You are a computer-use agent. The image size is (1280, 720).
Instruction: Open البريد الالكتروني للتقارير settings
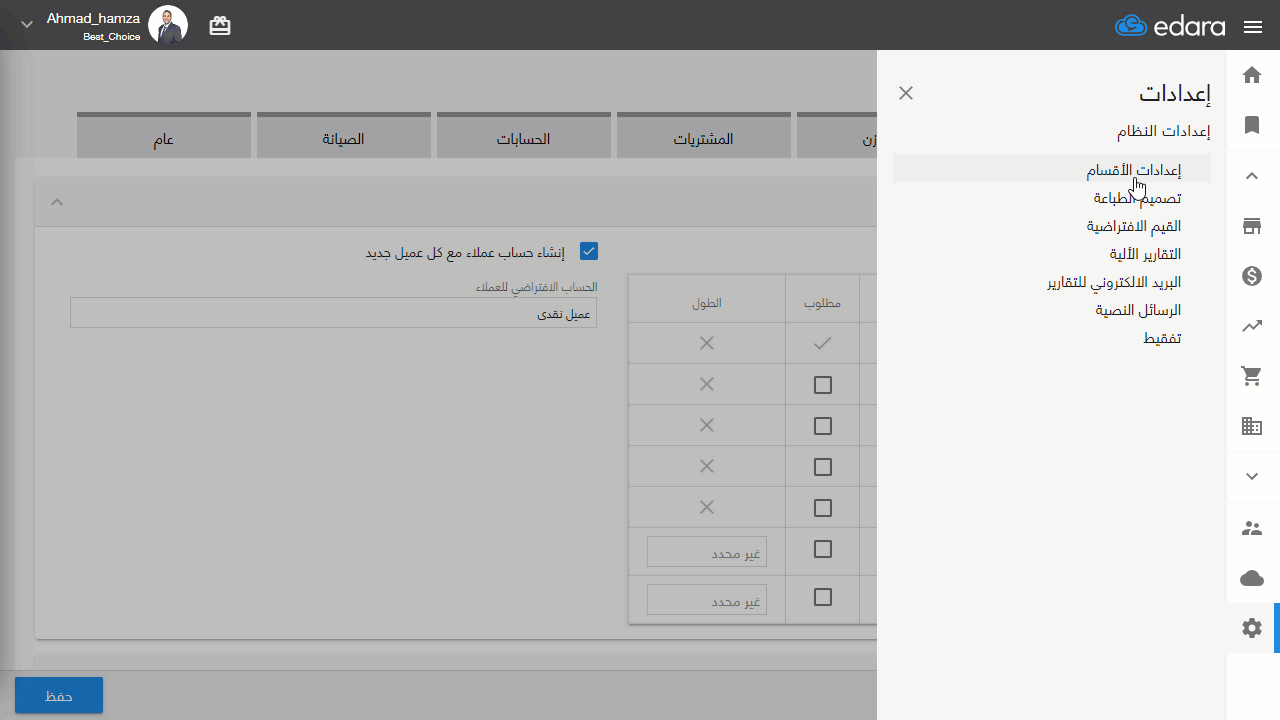(x=1114, y=282)
